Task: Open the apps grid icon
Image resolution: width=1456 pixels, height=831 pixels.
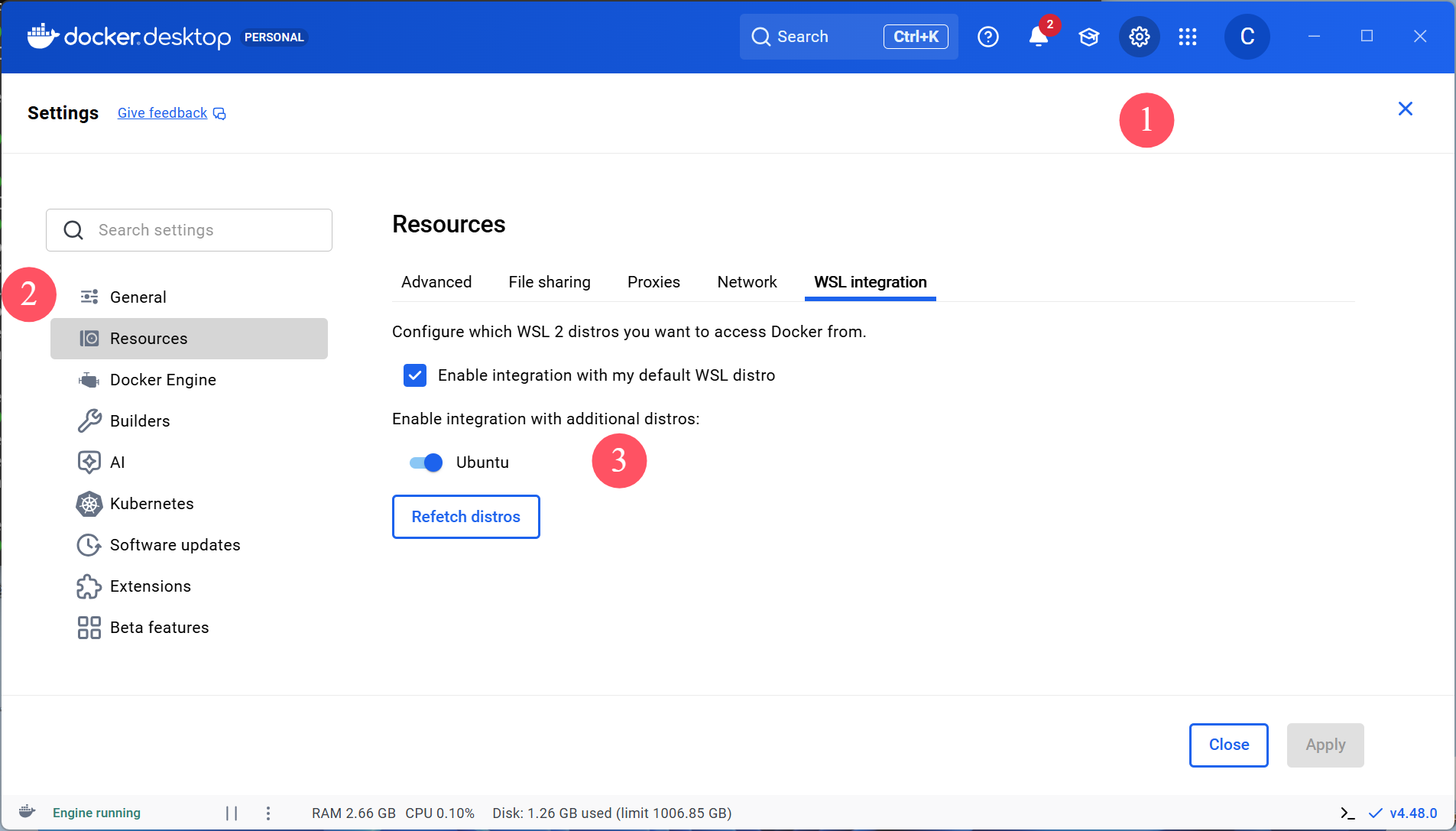Action: pos(1187,37)
